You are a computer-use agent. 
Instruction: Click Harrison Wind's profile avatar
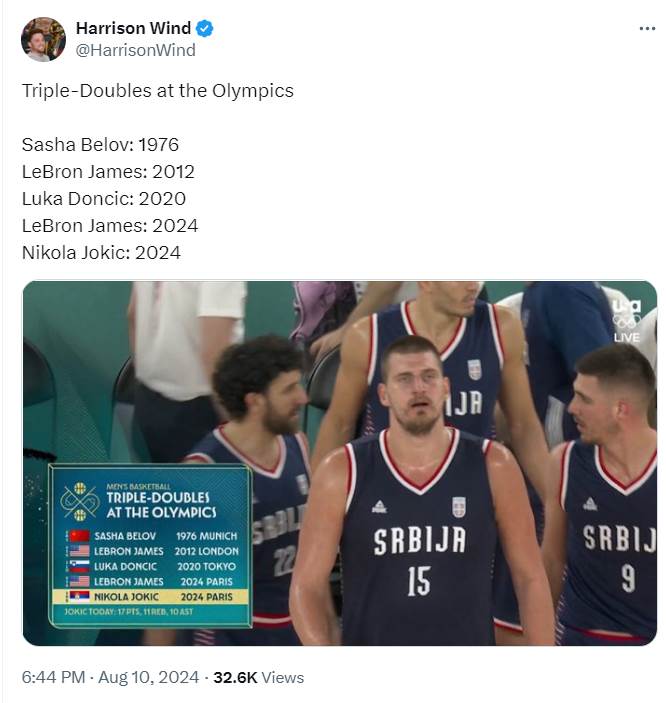tap(44, 39)
